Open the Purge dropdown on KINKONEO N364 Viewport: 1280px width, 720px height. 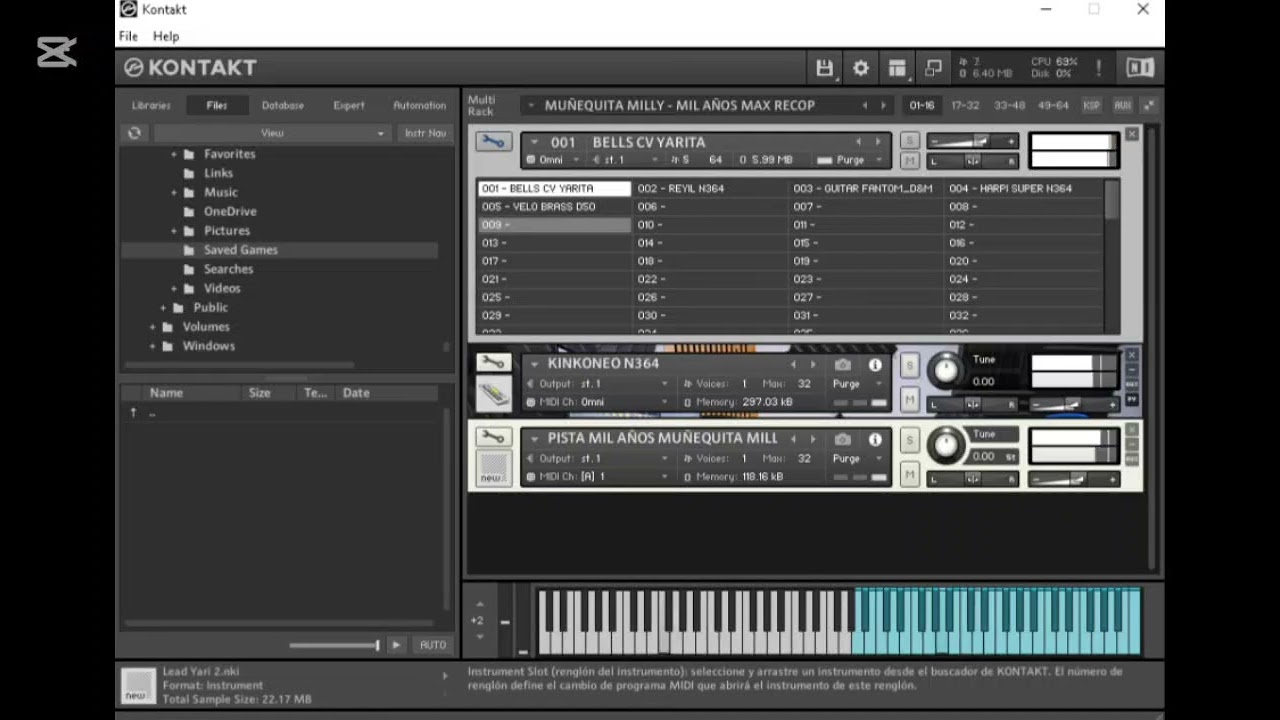[859, 384]
